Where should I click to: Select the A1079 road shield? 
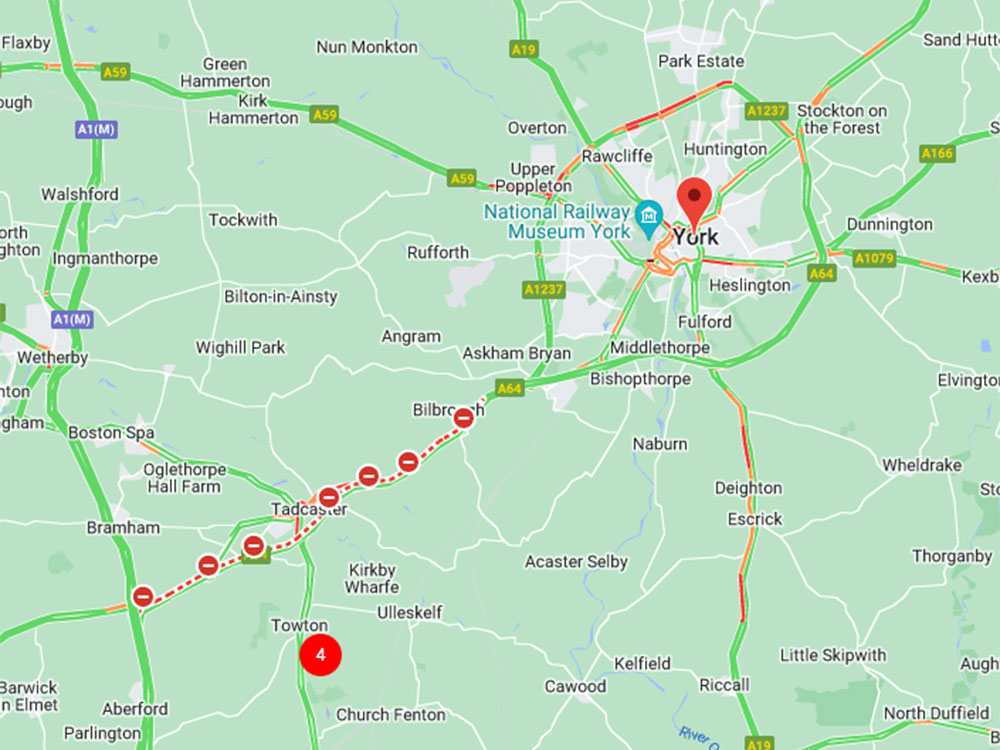point(874,258)
